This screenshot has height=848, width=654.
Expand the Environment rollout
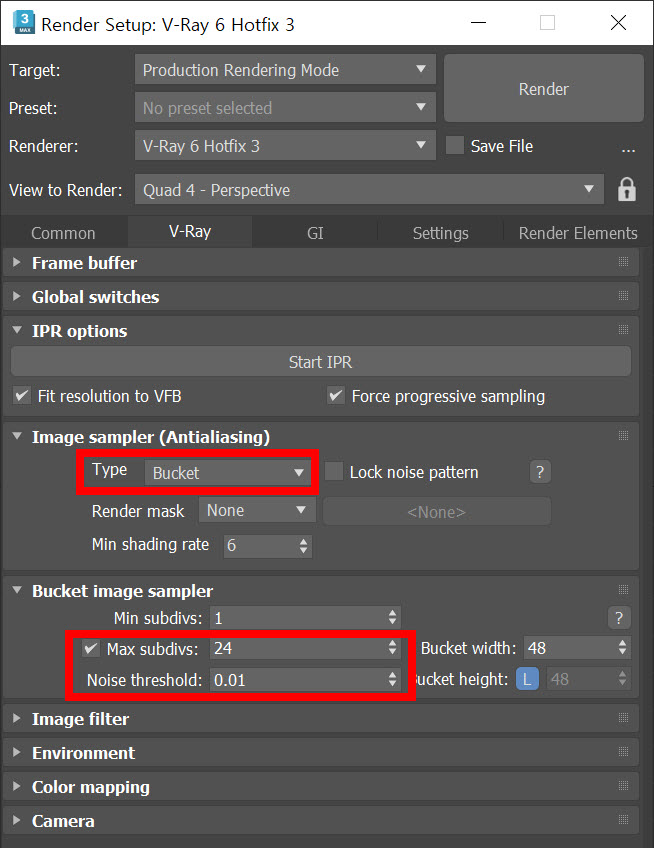(x=17, y=752)
